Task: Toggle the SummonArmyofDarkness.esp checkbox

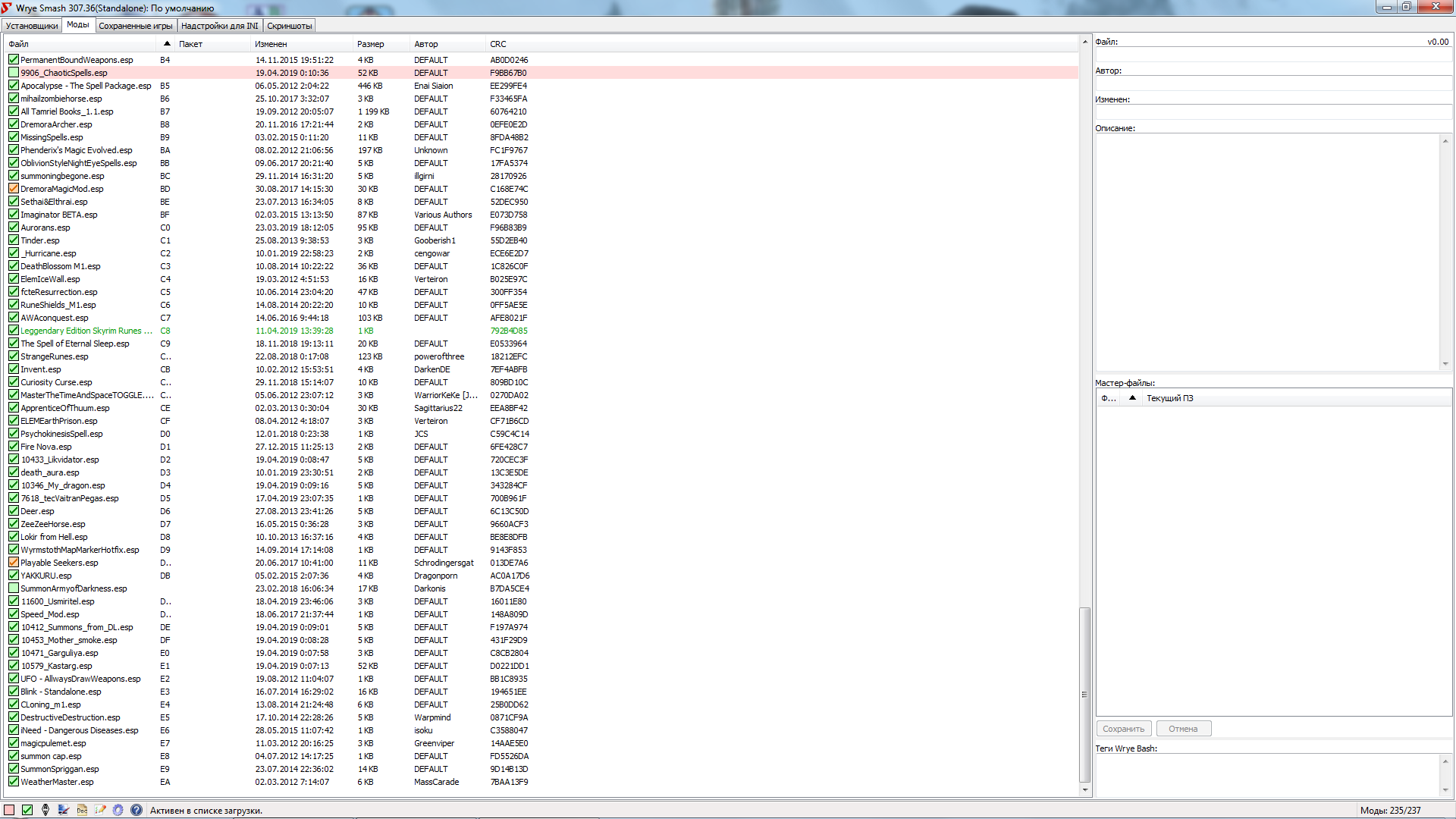Action: 14,588
